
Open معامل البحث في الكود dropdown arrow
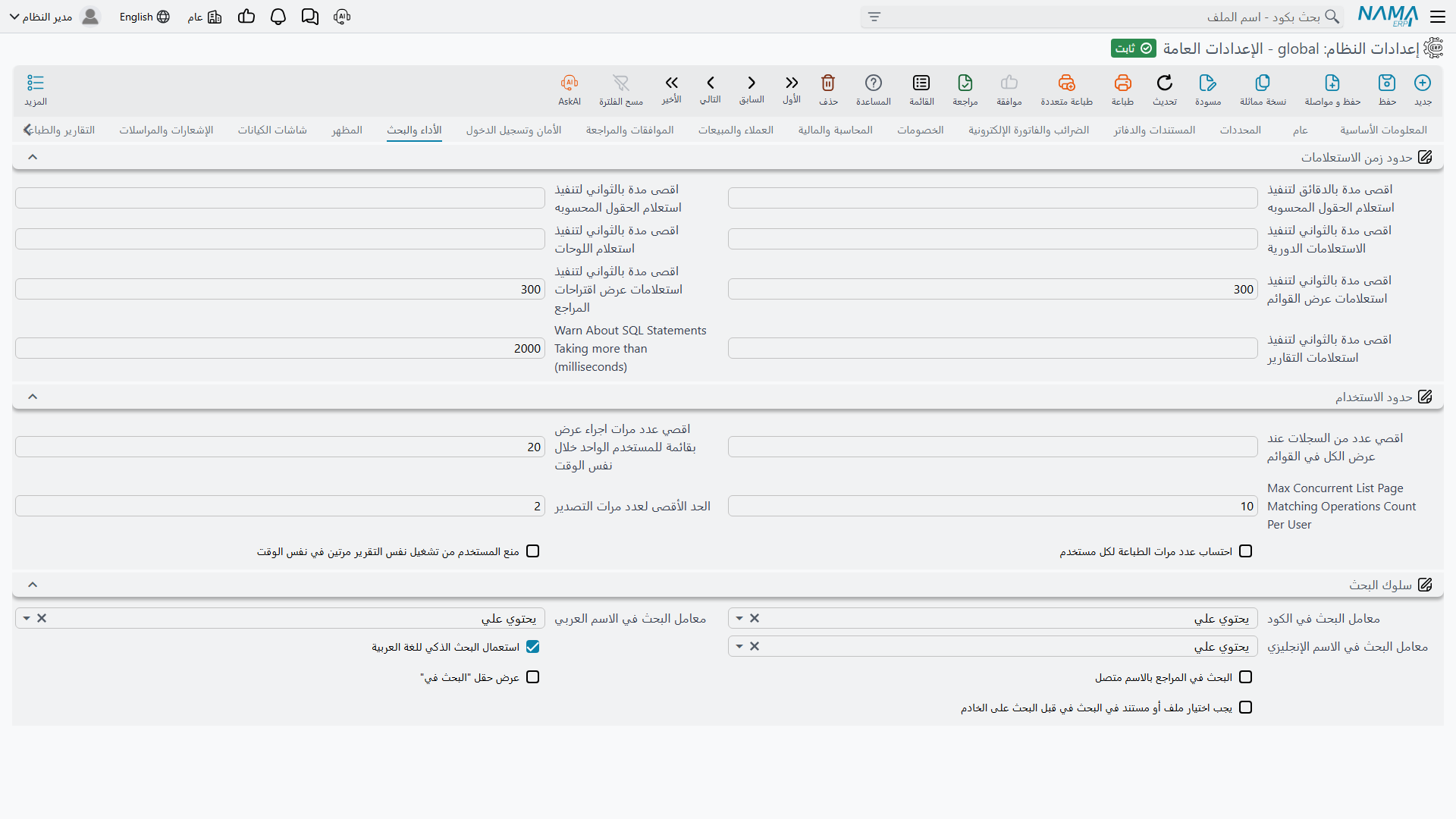[x=739, y=619]
